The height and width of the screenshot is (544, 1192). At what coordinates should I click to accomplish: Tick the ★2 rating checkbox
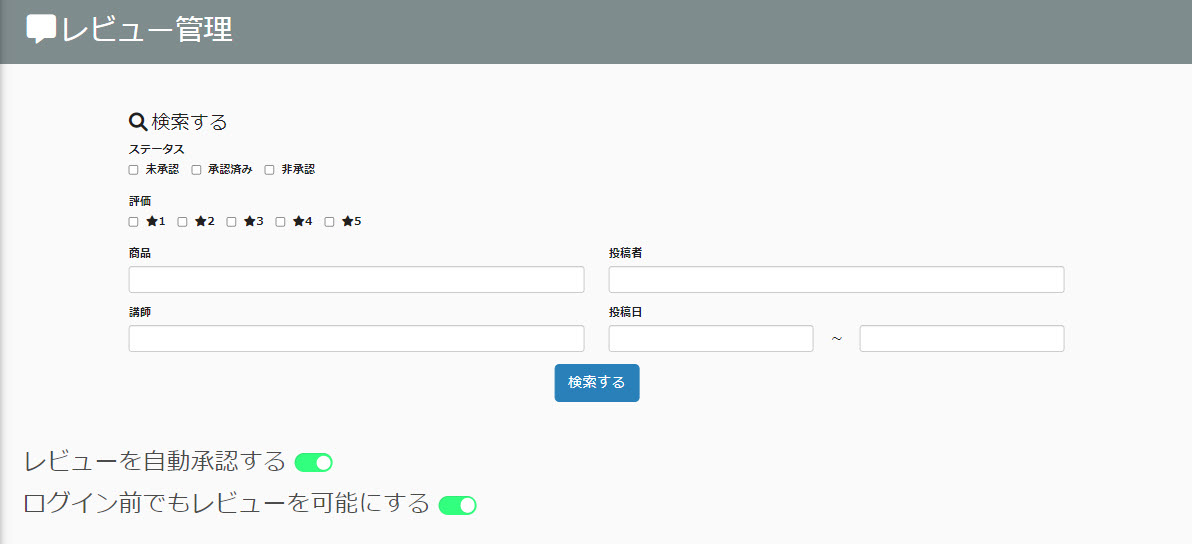pyautogui.click(x=183, y=222)
